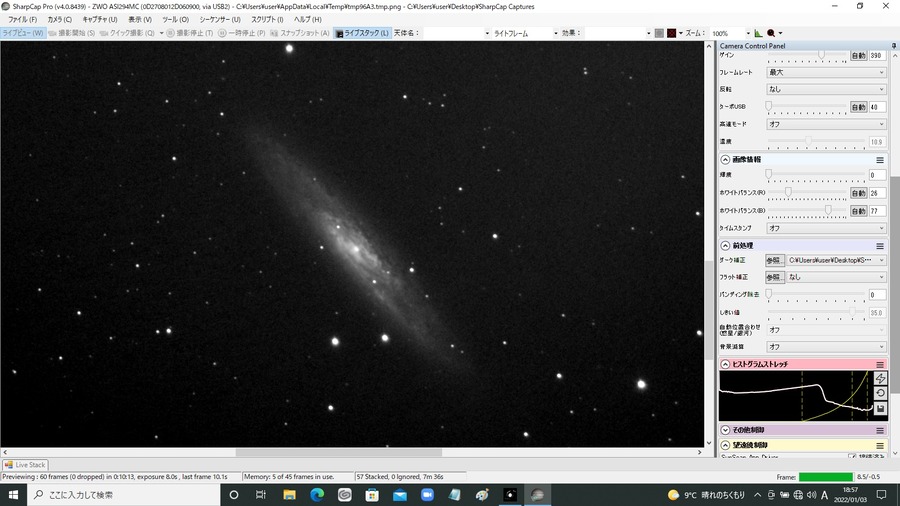
Task: Collapse the 画像情報 section
Action: [725, 159]
